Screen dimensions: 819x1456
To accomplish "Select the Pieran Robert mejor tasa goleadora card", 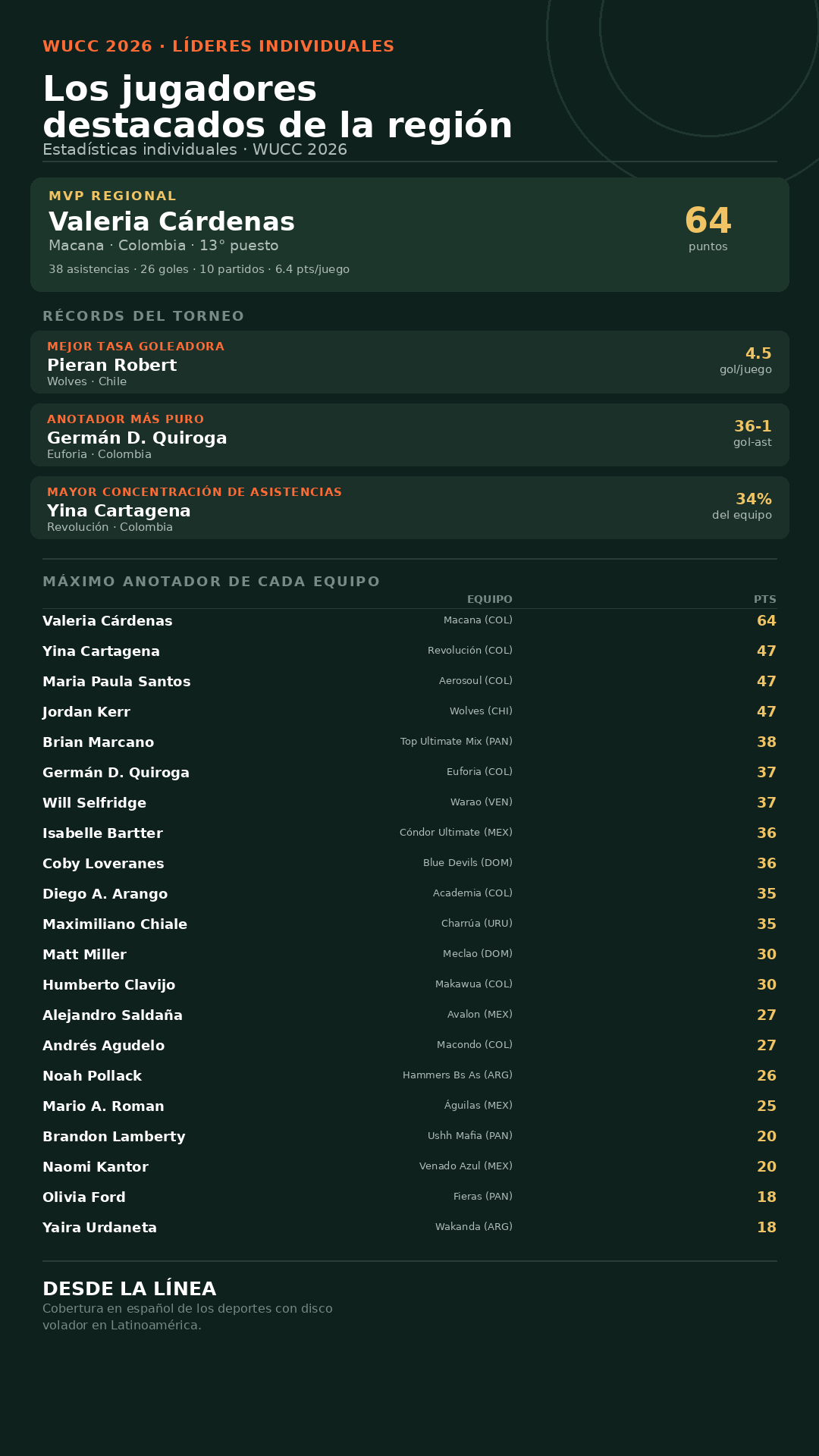I will tap(409, 362).
